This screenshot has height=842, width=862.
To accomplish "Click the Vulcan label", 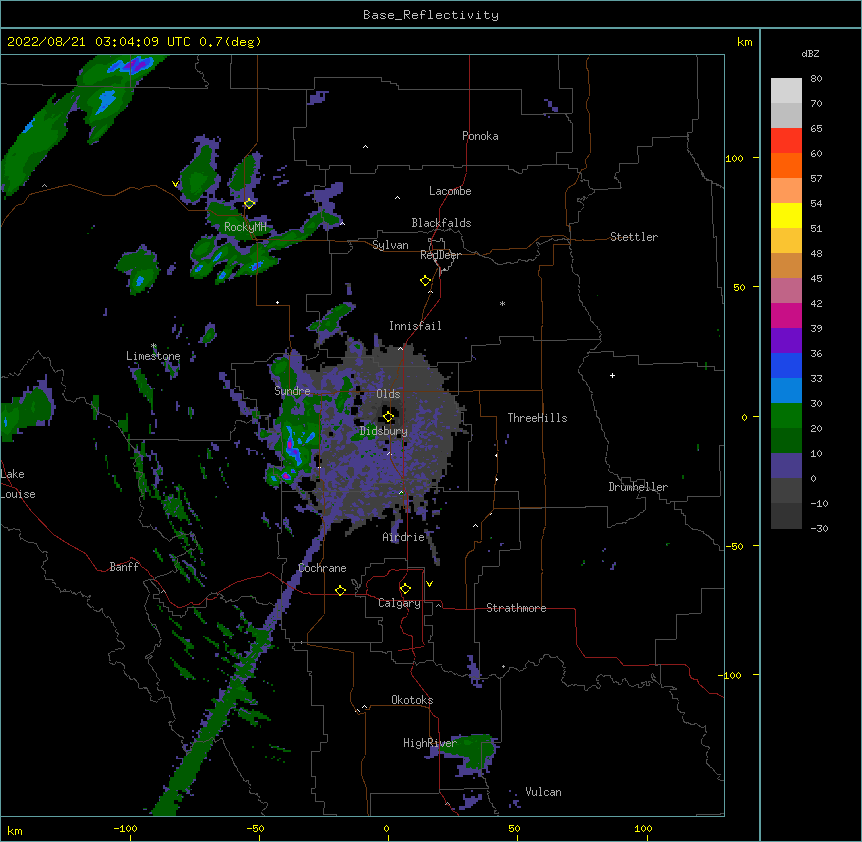I will click(543, 792).
